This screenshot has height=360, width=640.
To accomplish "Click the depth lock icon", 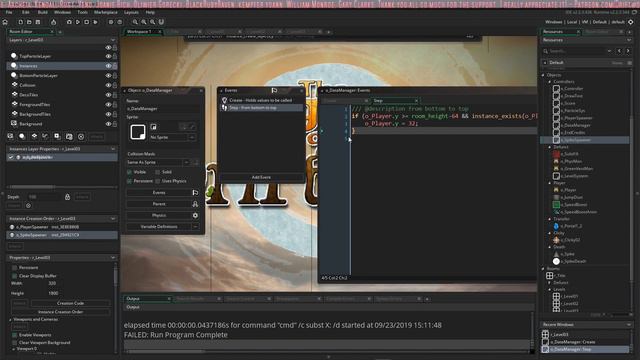I will click(x=67, y=197).
